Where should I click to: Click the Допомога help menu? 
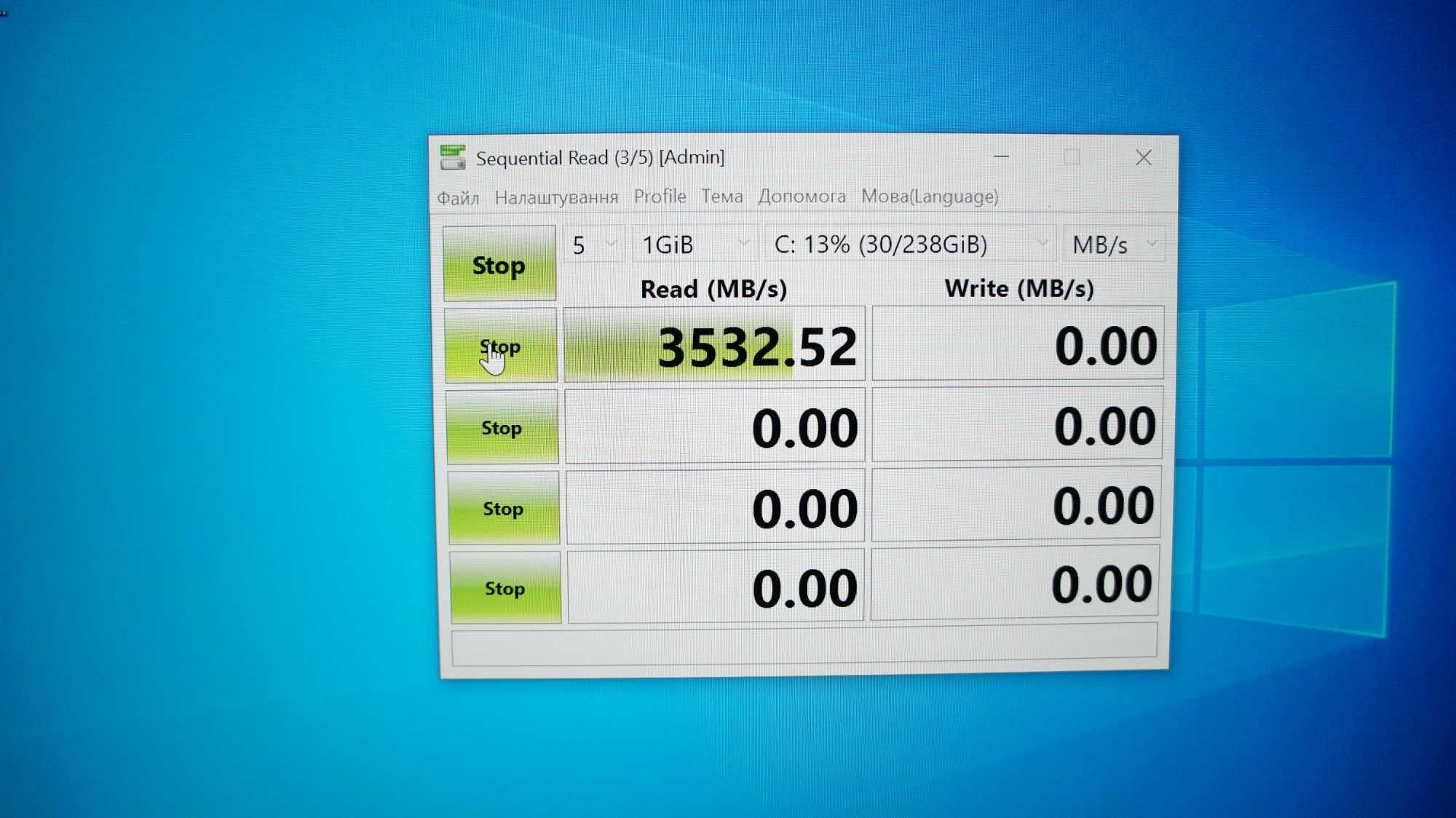(x=800, y=197)
